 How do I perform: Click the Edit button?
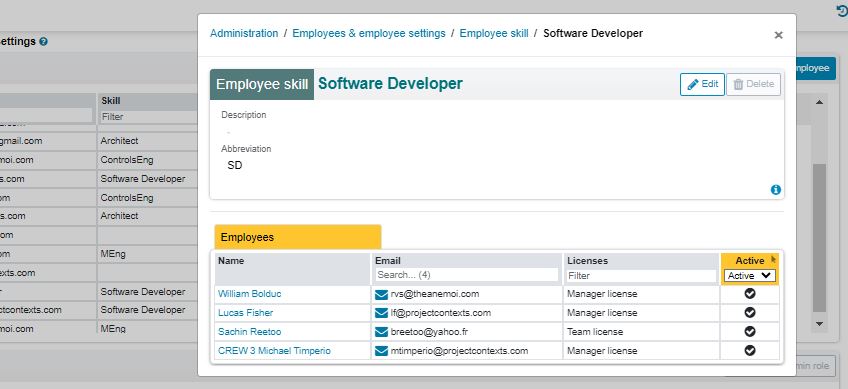coord(702,84)
